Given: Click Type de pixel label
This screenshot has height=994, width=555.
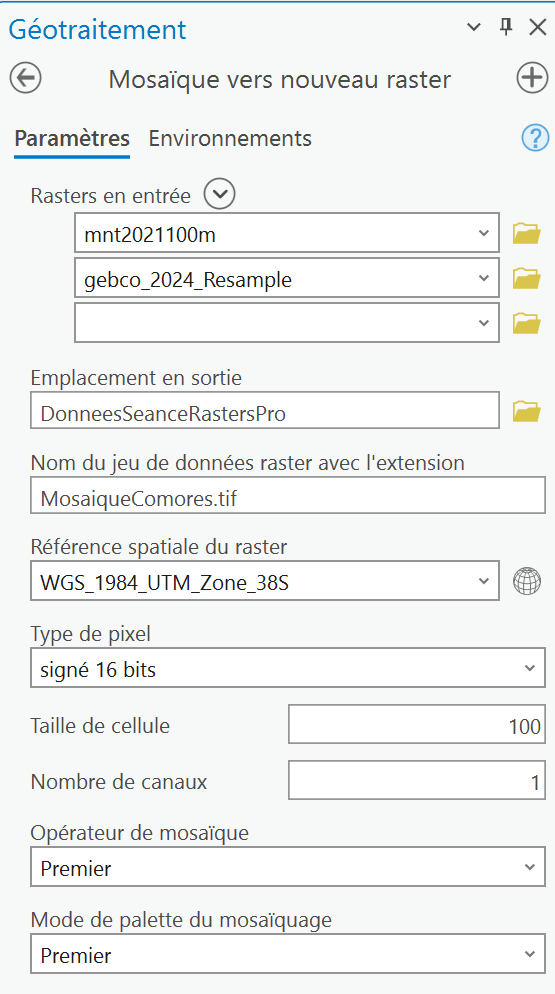Looking at the screenshot, I should pos(91,633).
